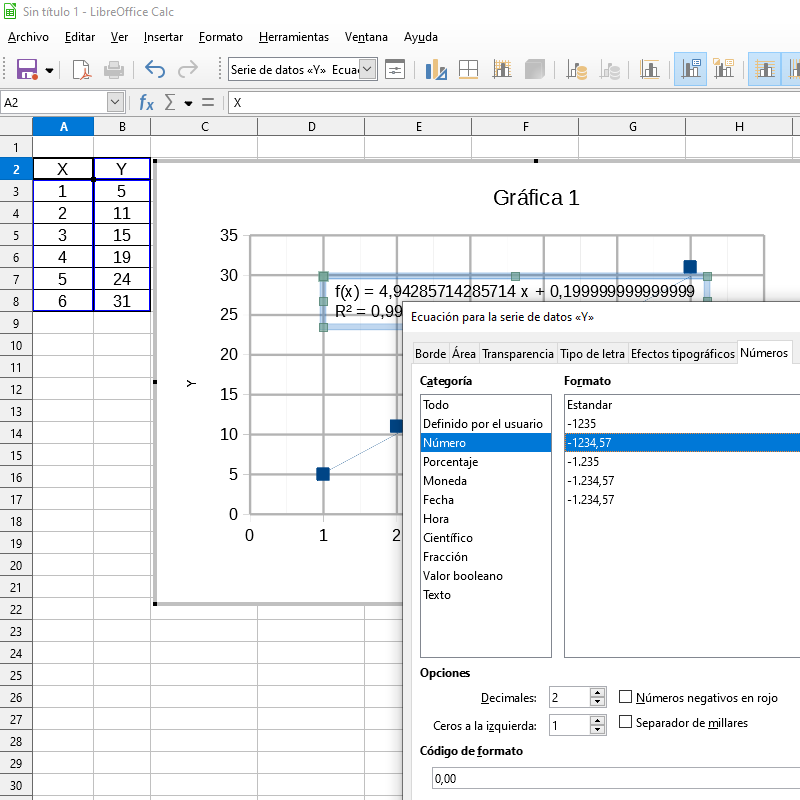Image resolution: width=800 pixels, height=800 pixels.
Task: Select column C header
Action: point(204,127)
